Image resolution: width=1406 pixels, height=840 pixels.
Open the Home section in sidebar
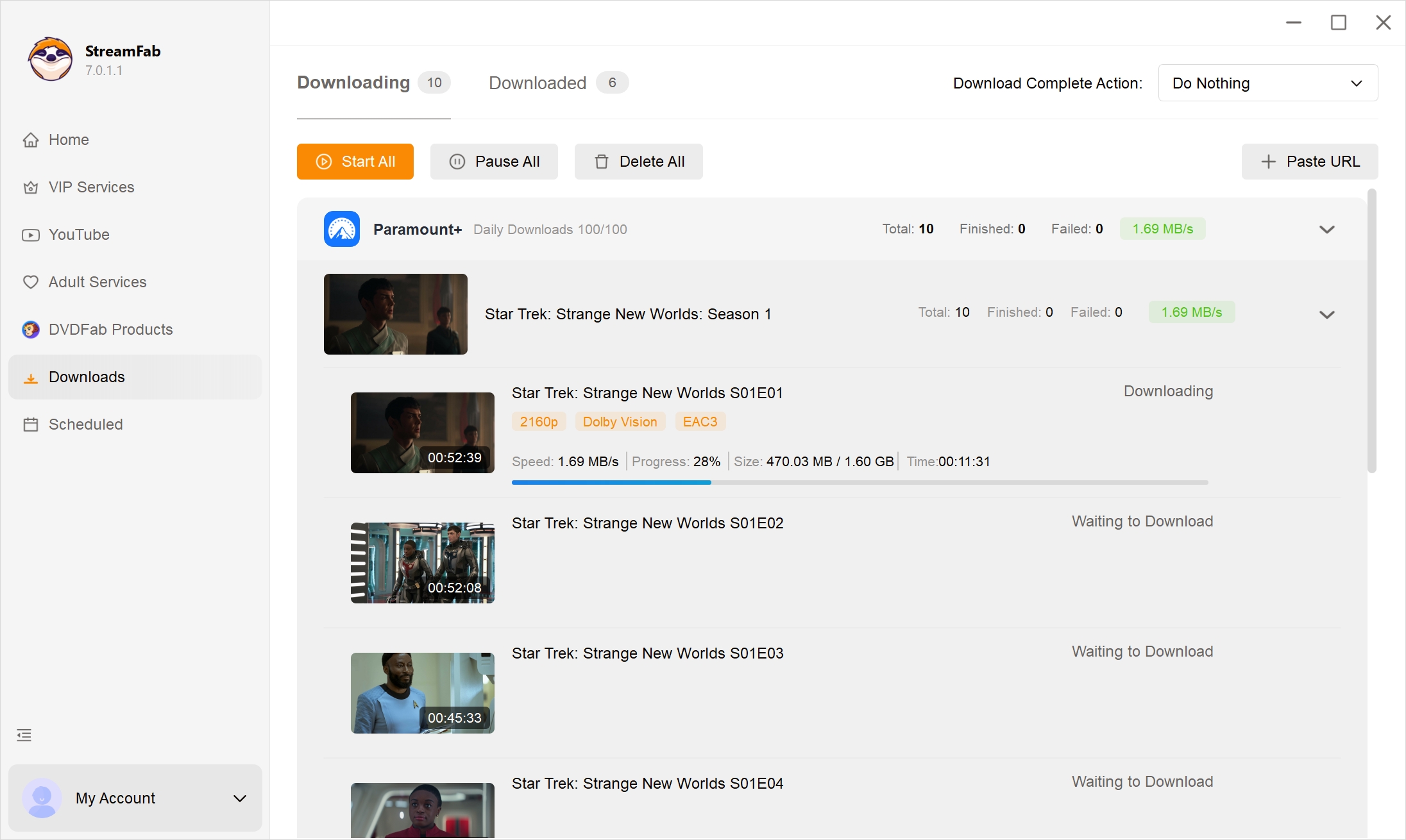[68, 139]
